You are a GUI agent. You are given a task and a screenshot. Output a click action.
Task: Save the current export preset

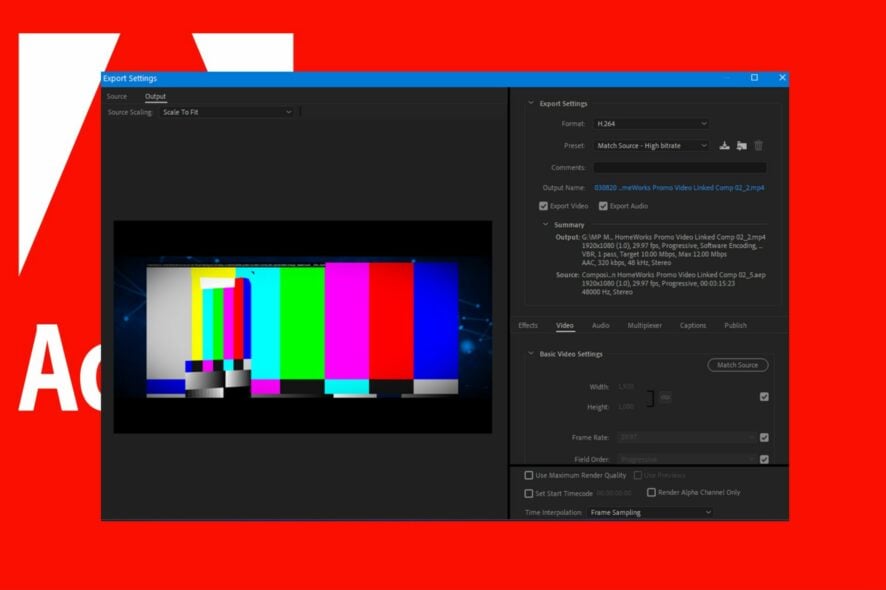724,146
